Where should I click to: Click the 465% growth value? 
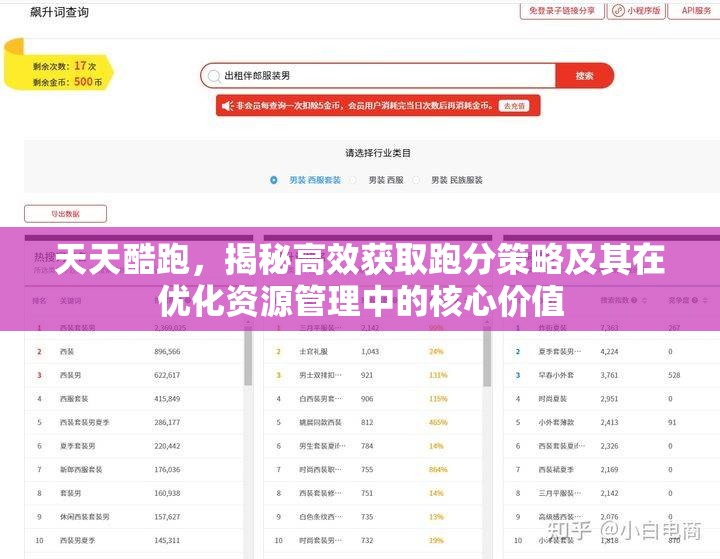pyautogui.click(x=438, y=422)
